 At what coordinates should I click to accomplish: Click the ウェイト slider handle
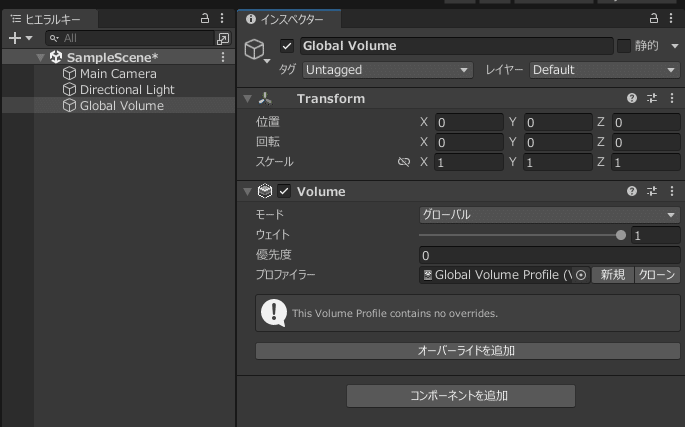tap(621, 235)
